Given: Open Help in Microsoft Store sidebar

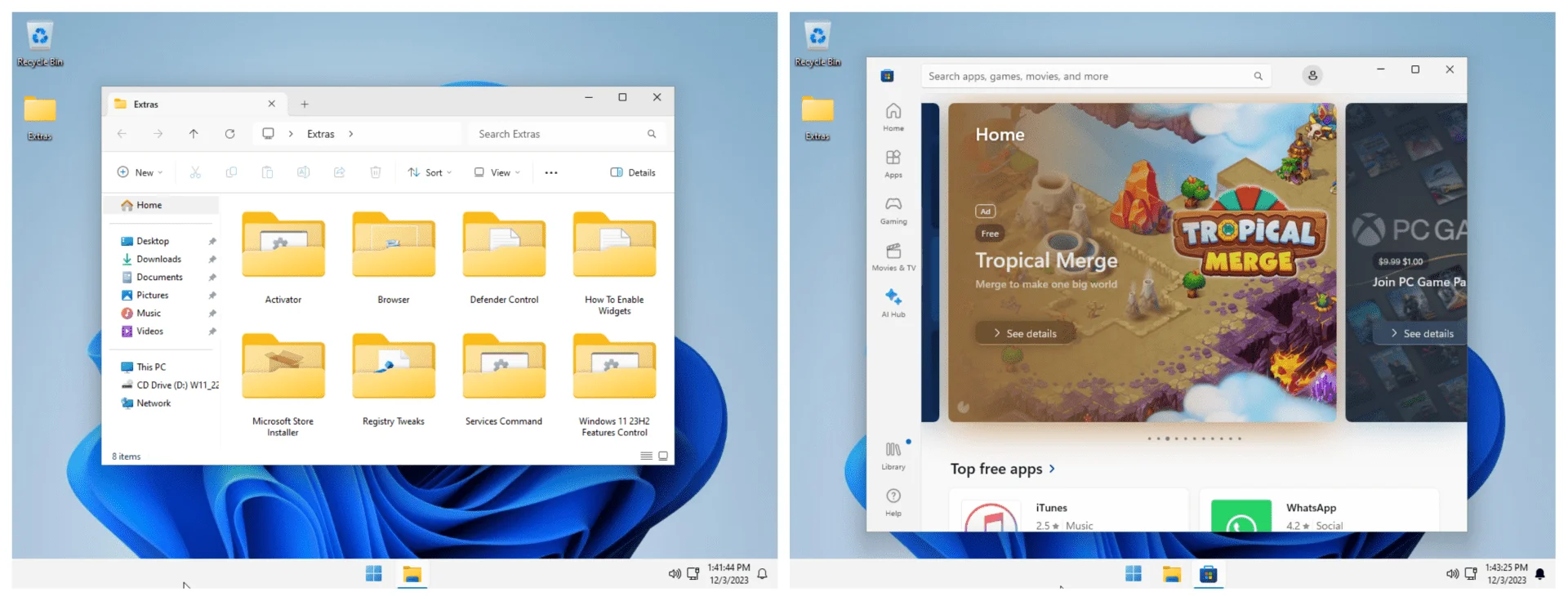Looking at the screenshot, I should 893,502.
